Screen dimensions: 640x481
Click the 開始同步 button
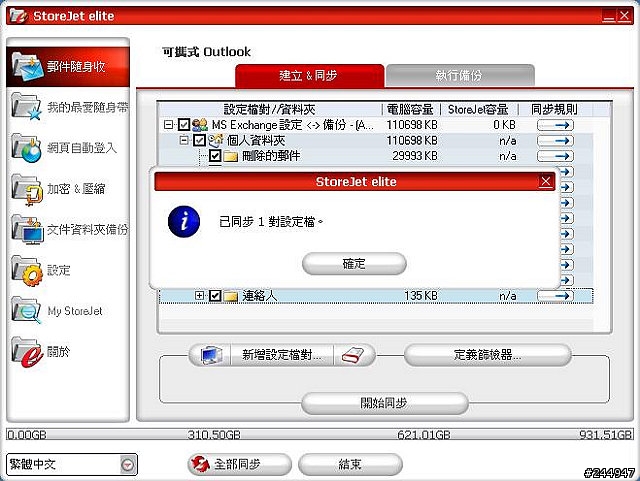384,403
